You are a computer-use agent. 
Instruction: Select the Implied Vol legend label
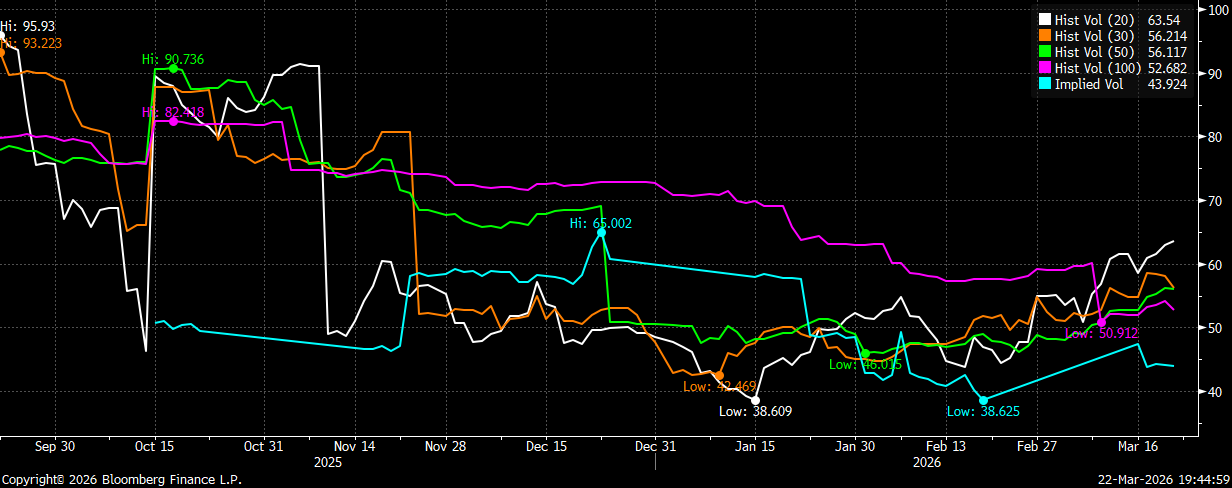(1089, 84)
